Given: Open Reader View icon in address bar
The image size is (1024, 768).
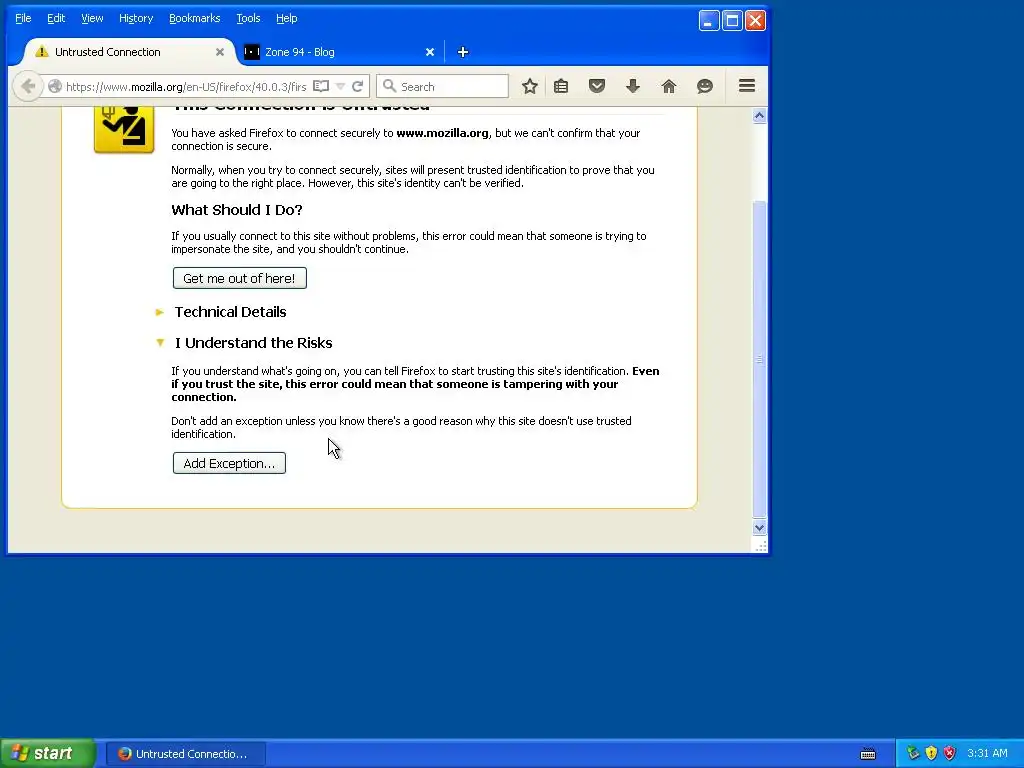Looking at the screenshot, I should (321, 86).
